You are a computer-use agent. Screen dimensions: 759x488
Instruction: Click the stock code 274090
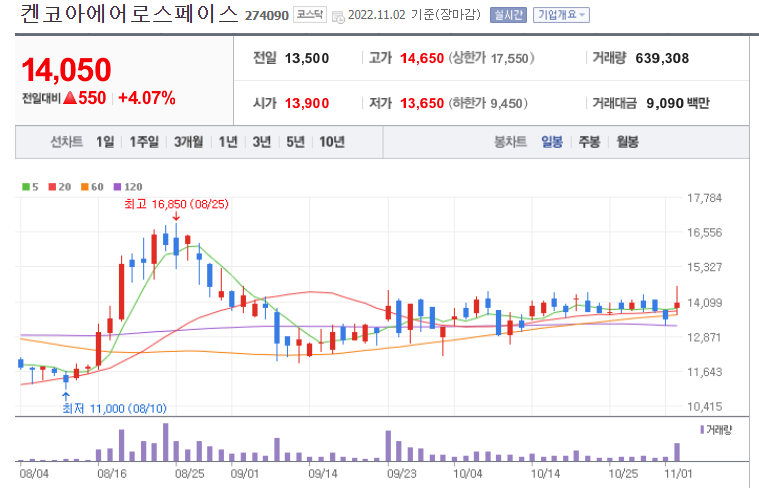[267, 16]
